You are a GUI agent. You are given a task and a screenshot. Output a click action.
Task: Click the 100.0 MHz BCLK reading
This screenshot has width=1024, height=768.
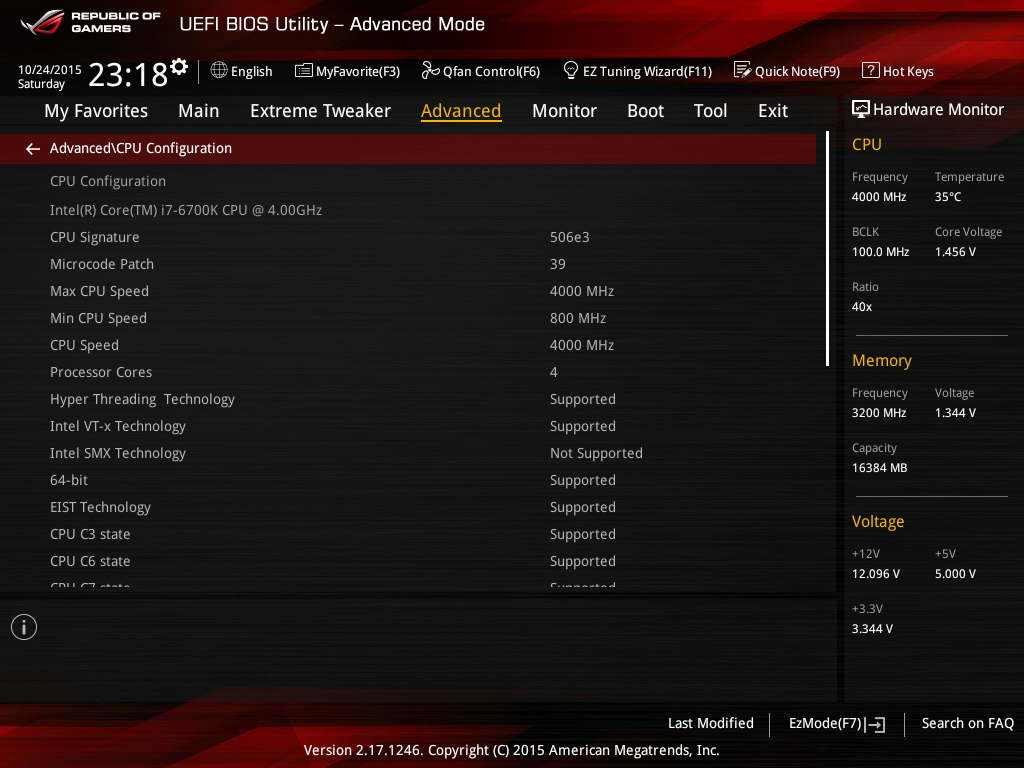[x=880, y=252]
